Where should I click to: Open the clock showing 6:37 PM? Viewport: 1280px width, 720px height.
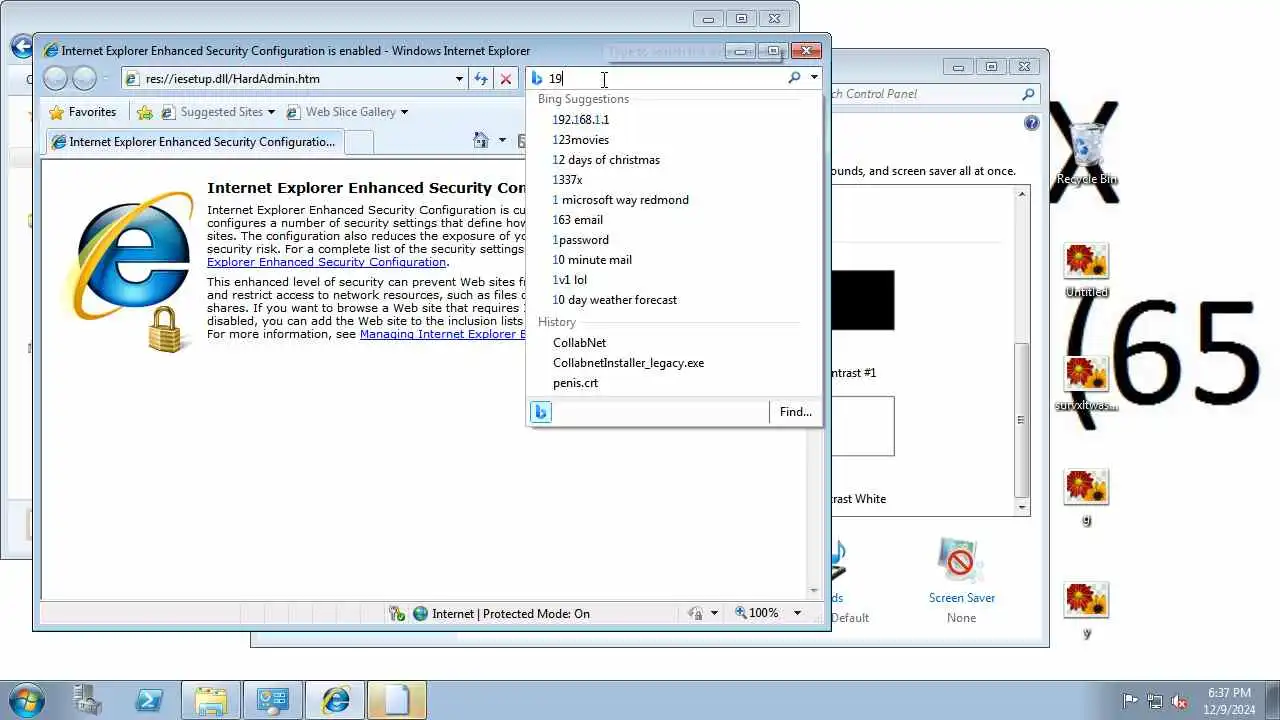(x=1229, y=700)
